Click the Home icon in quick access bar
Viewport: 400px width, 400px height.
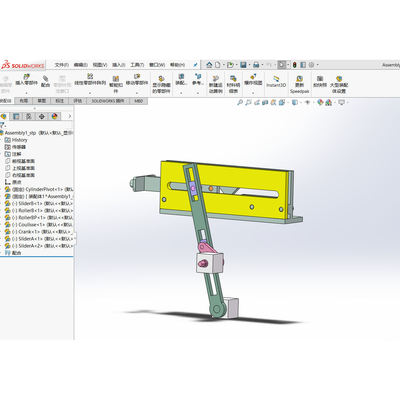[209, 65]
